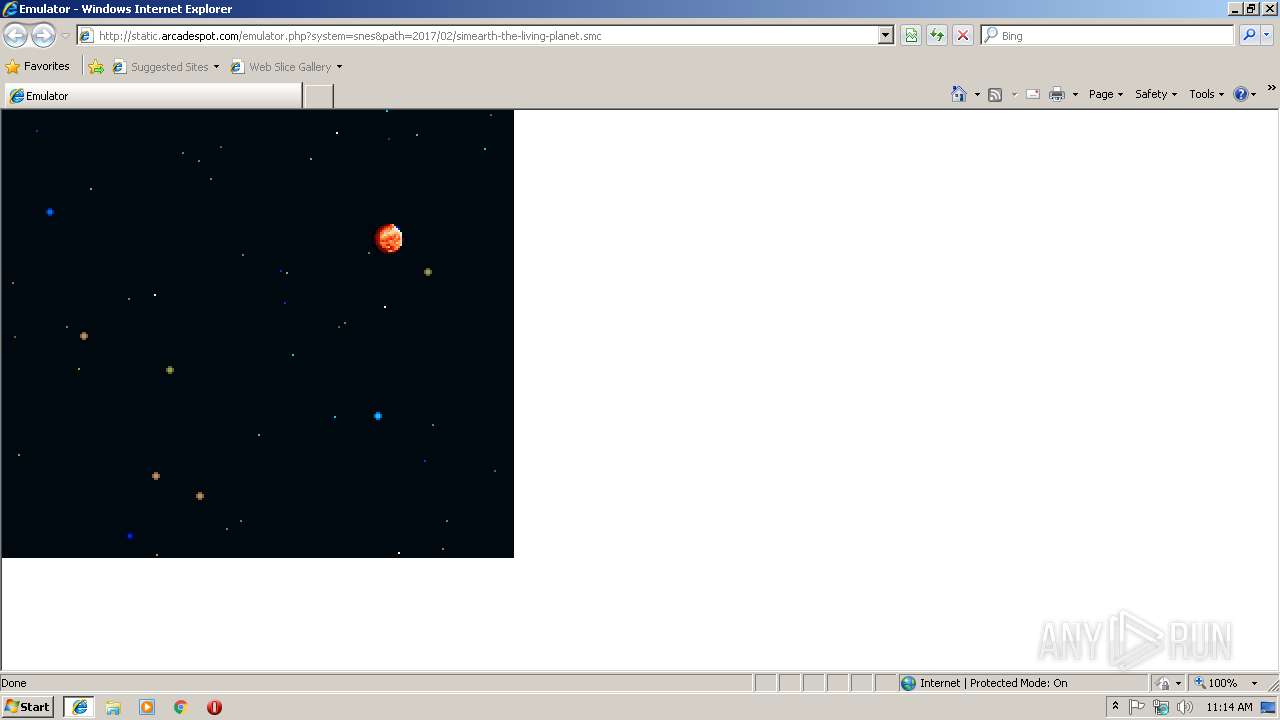Open the search provider dropdown arrow
Viewport: 1280px width, 720px height.
click(1267, 35)
